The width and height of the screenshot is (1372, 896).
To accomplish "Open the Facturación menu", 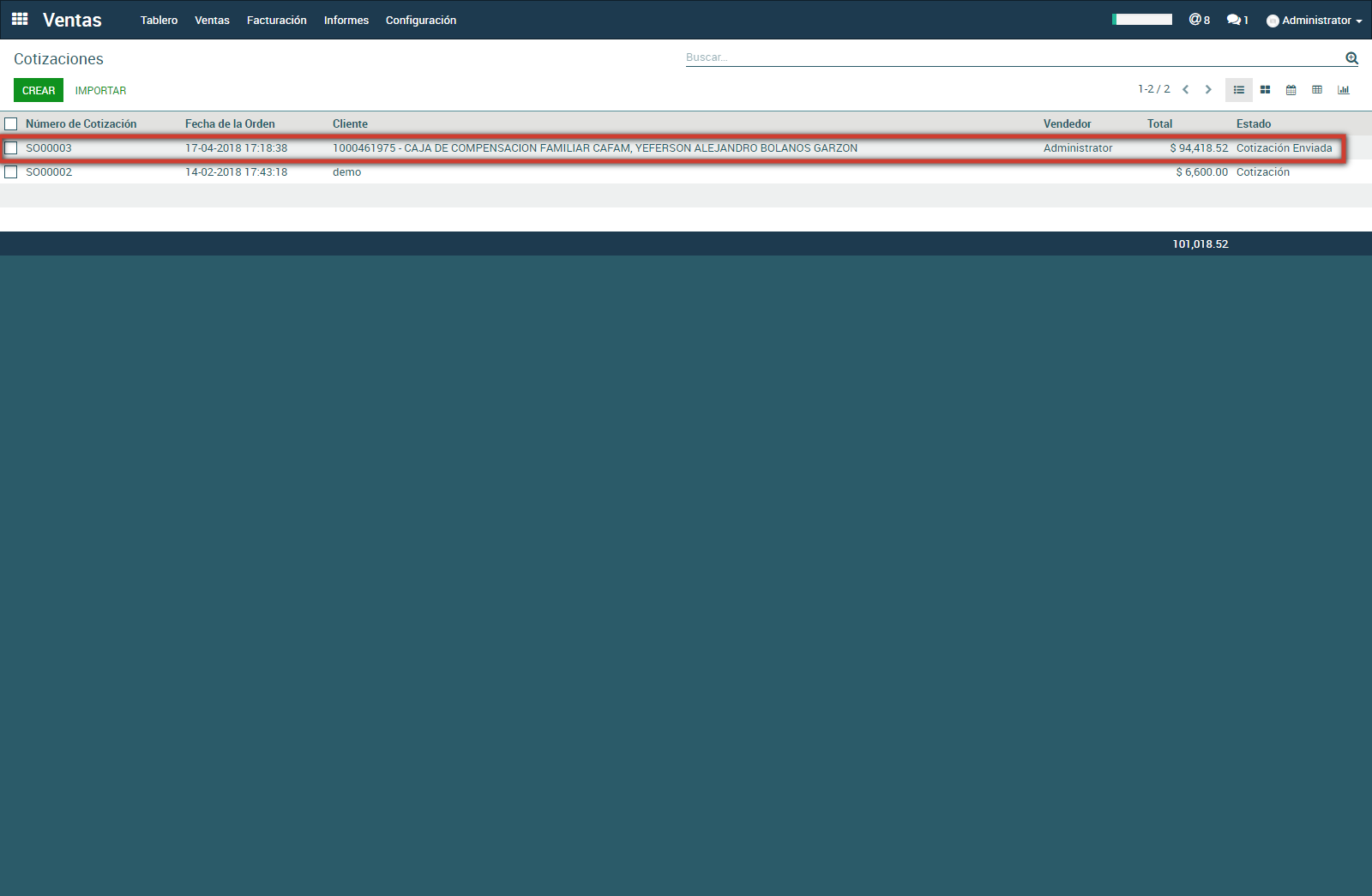I will (276, 21).
